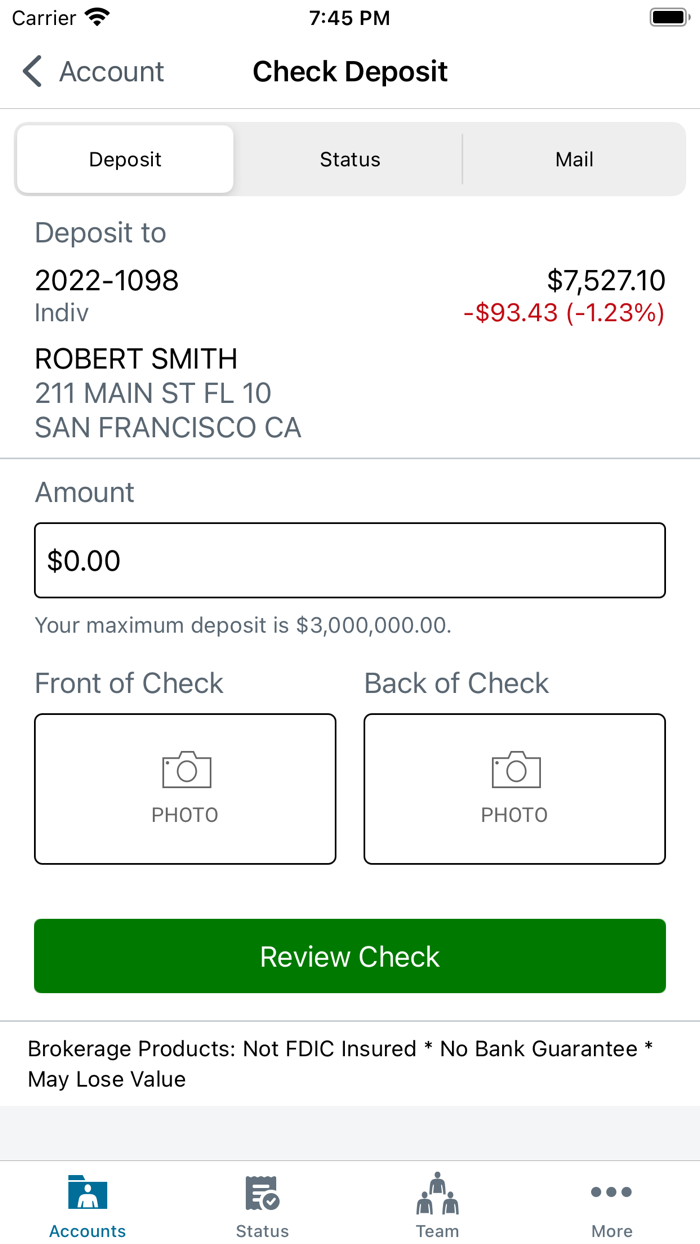Image resolution: width=700 pixels, height=1244 pixels.
Task: Open the Mail tab
Action: pos(575,159)
